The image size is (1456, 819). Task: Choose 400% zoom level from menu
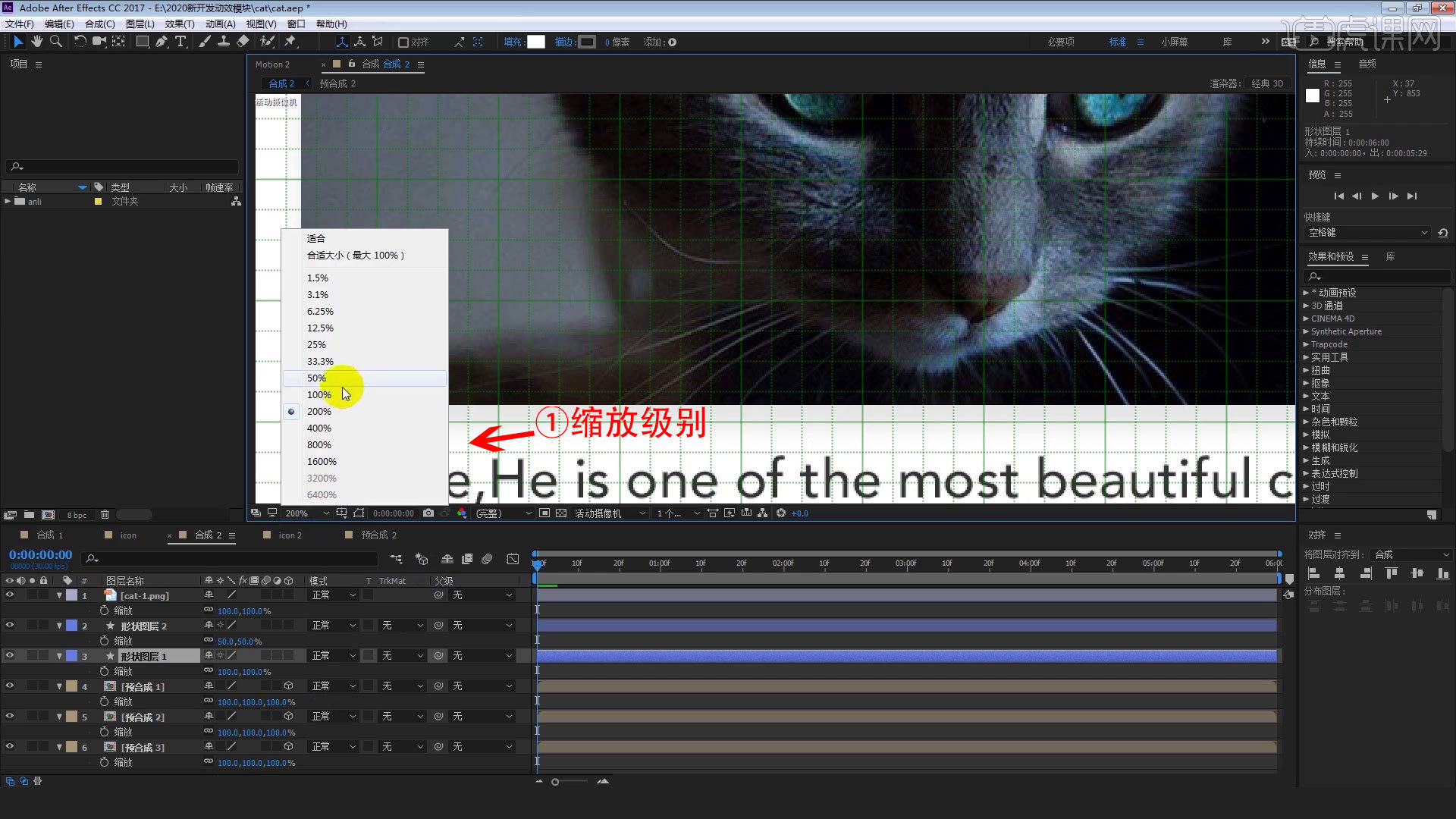365,428
